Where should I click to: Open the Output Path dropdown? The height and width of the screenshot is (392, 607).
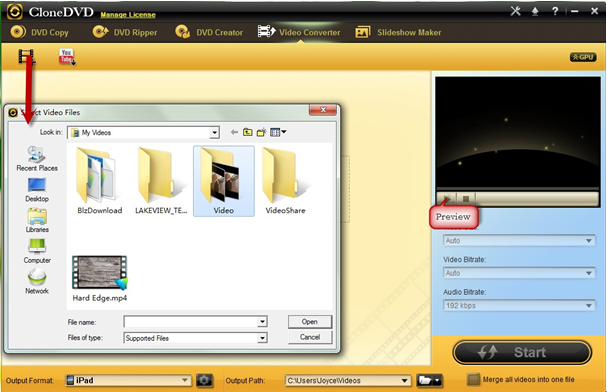pos(348,381)
